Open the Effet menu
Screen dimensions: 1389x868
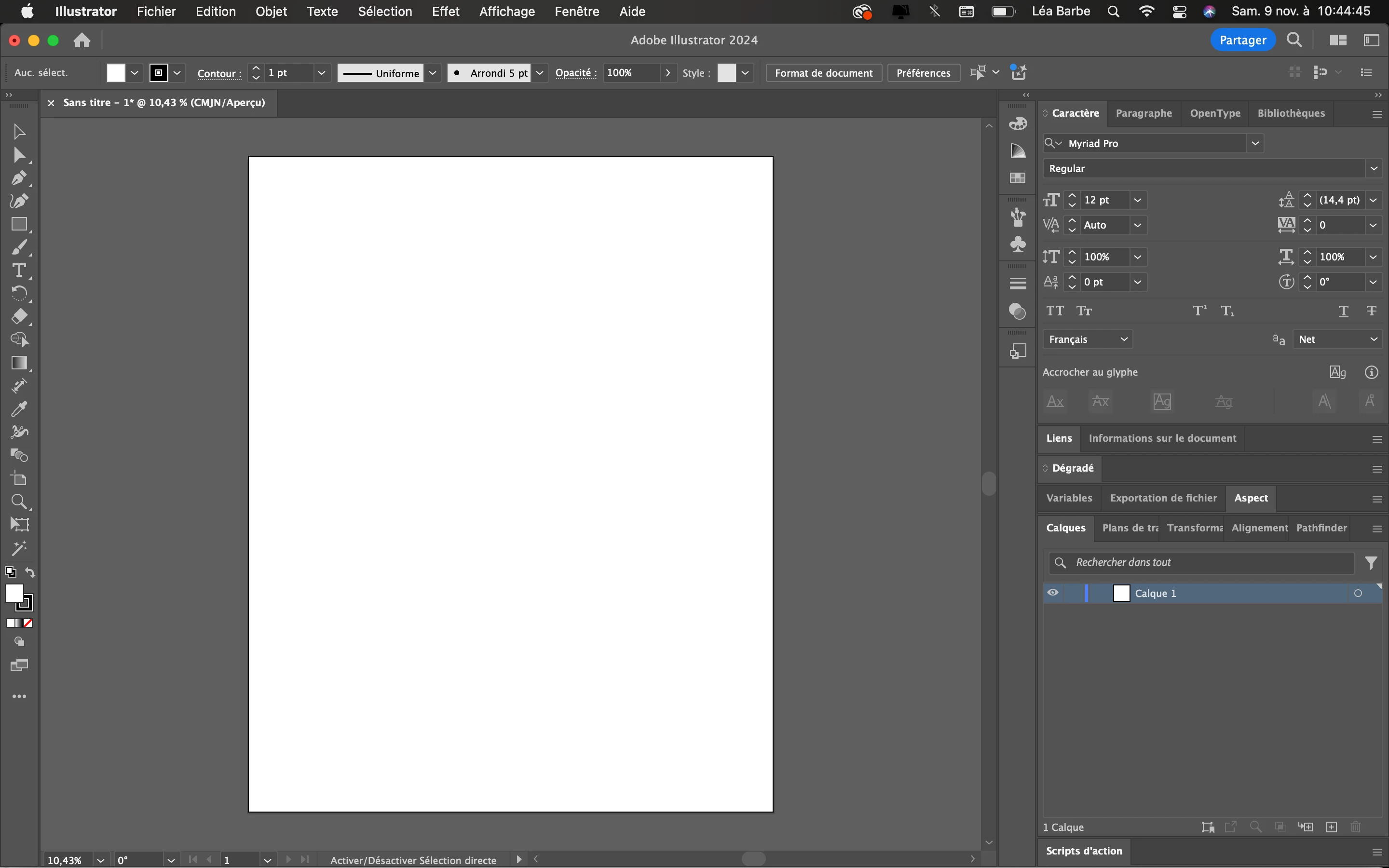point(446,12)
